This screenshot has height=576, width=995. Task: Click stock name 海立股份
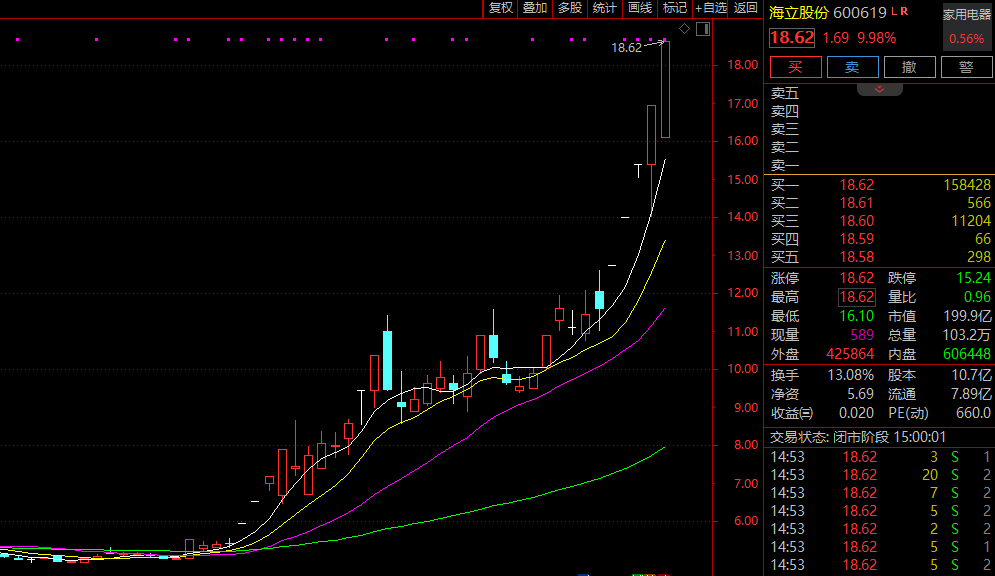pos(799,13)
